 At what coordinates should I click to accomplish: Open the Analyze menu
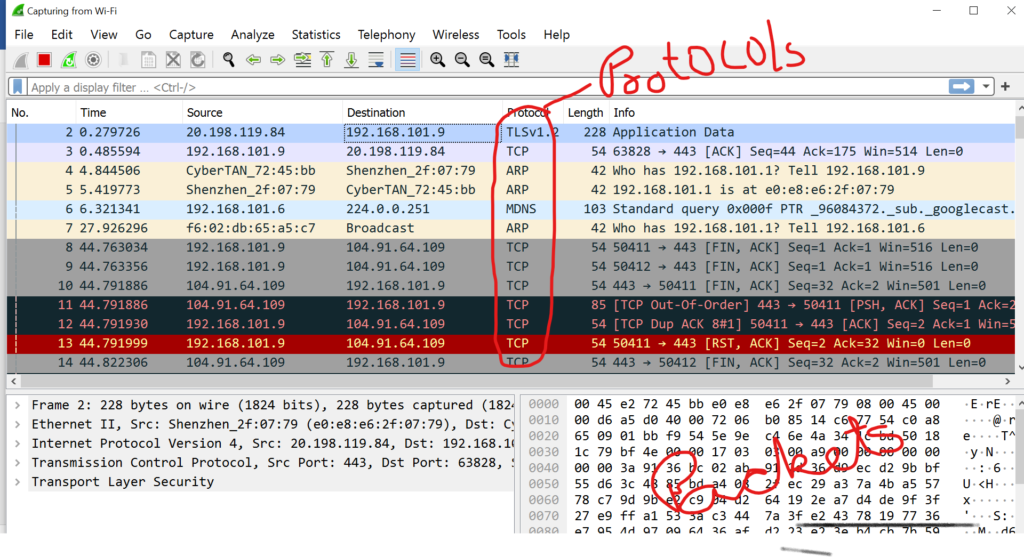[252, 35]
